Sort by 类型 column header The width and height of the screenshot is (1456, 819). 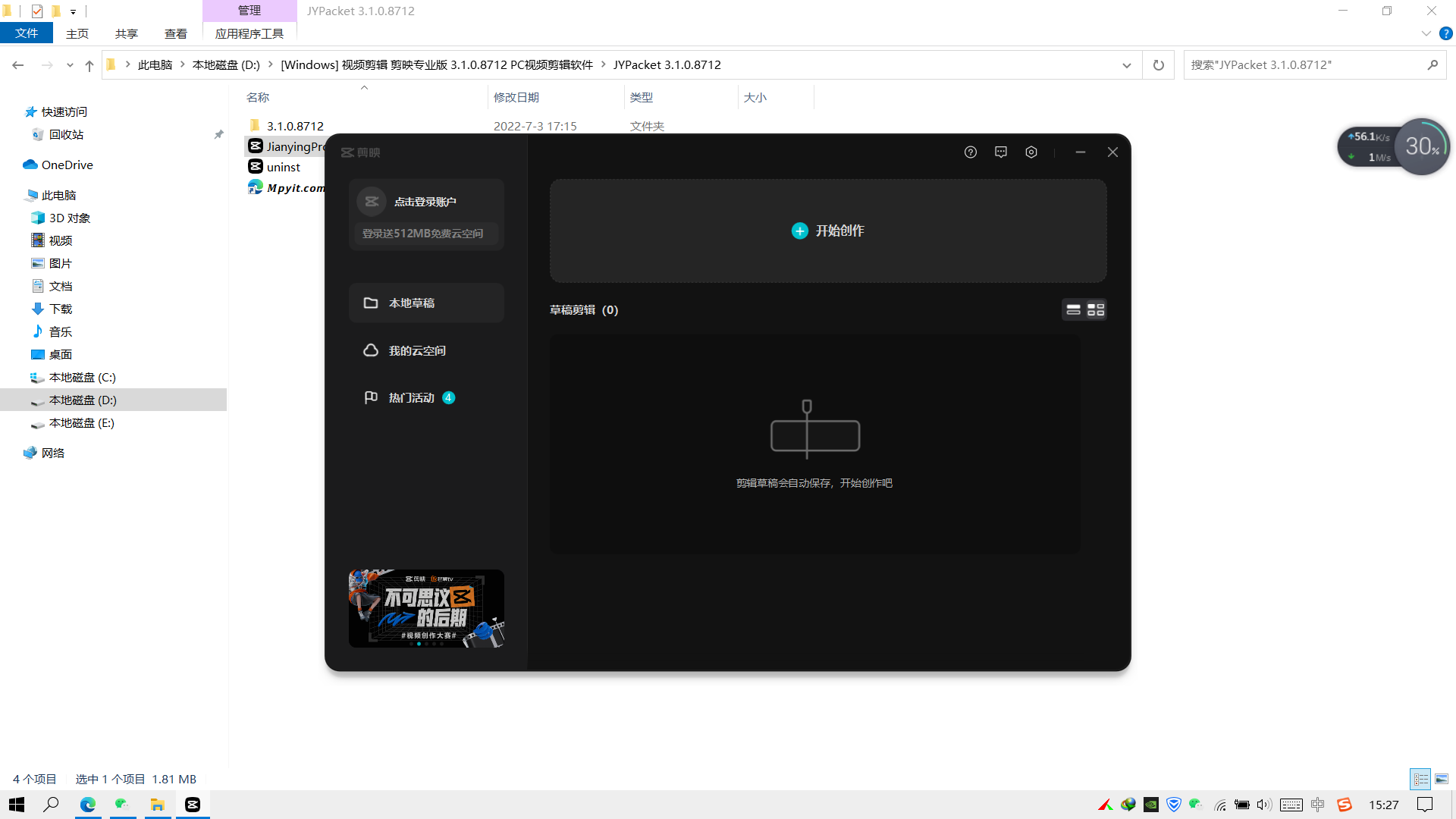point(642,97)
